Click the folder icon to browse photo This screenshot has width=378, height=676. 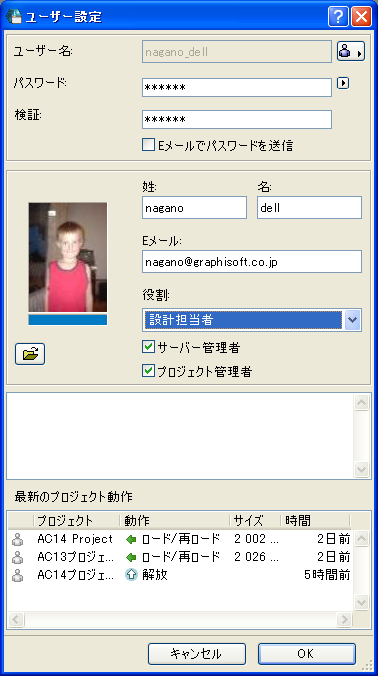(30, 354)
